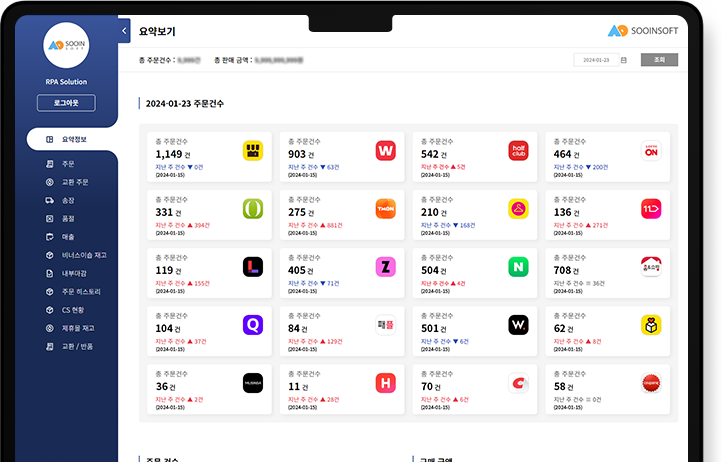Open the 비너스이슘 재고 sidebar menu
This screenshot has width=722, height=462.
84,255
